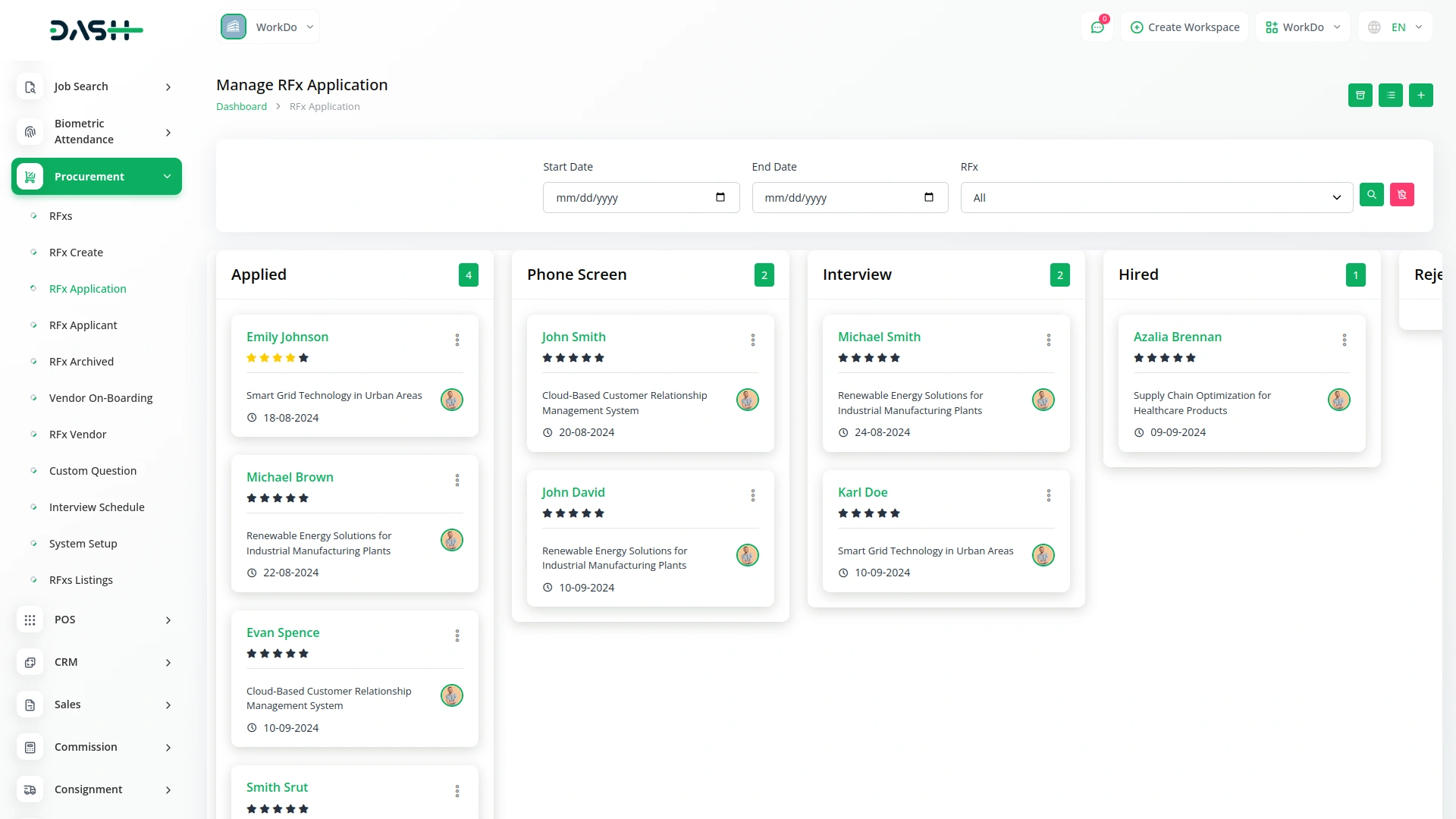Switch to list view icon
The image size is (1456, 819).
(1390, 96)
